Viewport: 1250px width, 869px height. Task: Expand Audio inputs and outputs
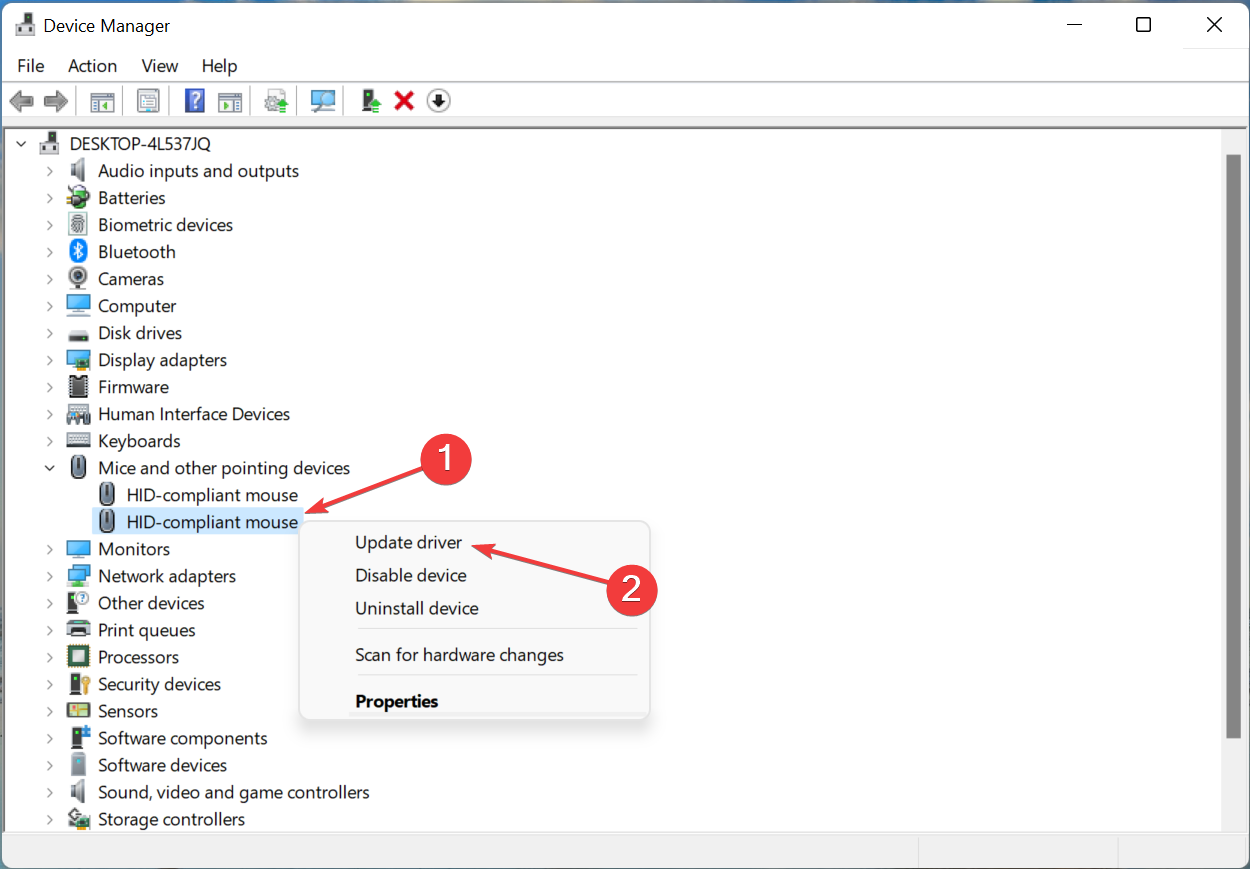tap(49, 171)
